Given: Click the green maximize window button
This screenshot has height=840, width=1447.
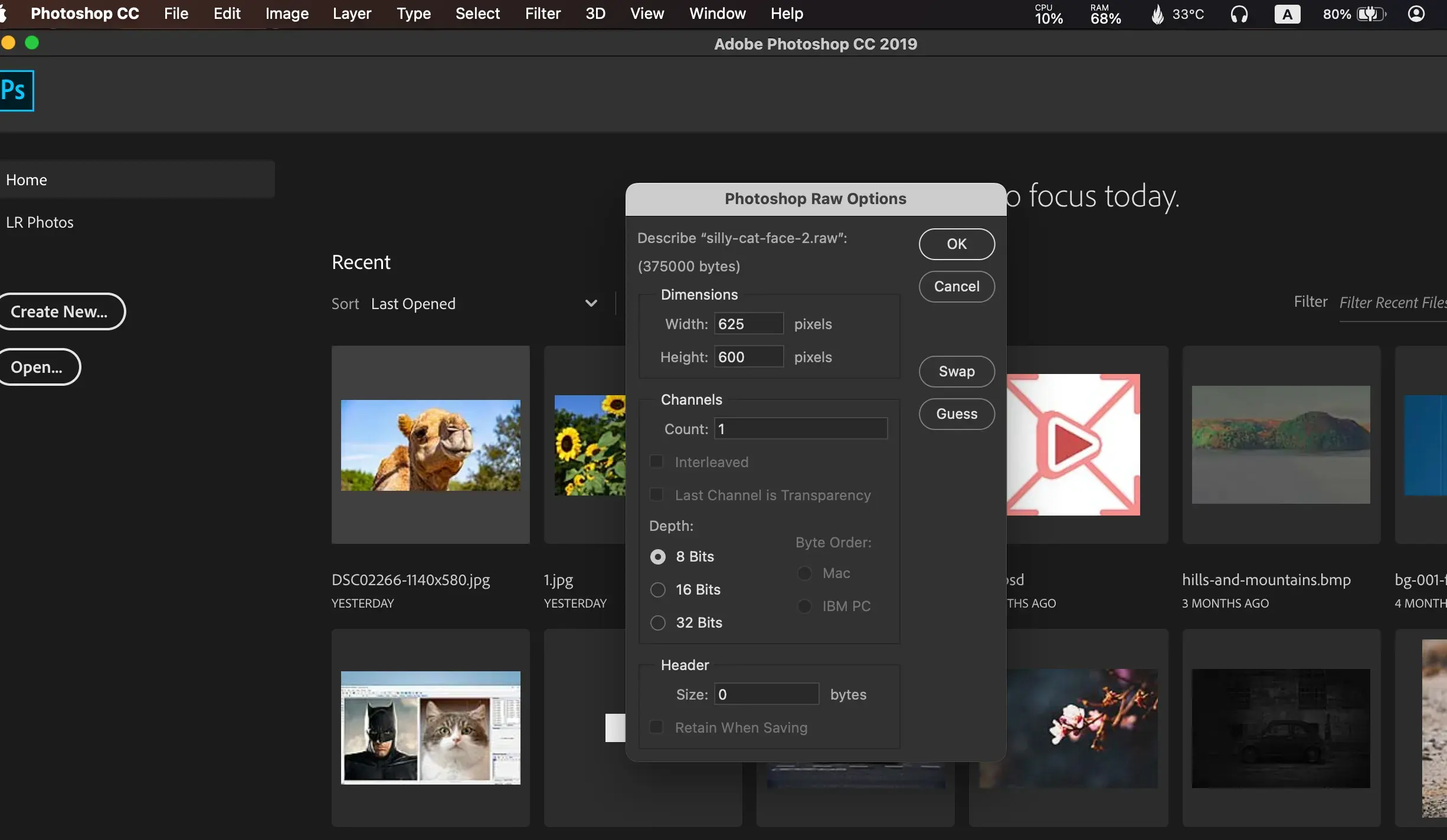Looking at the screenshot, I should click(x=32, y=42).
